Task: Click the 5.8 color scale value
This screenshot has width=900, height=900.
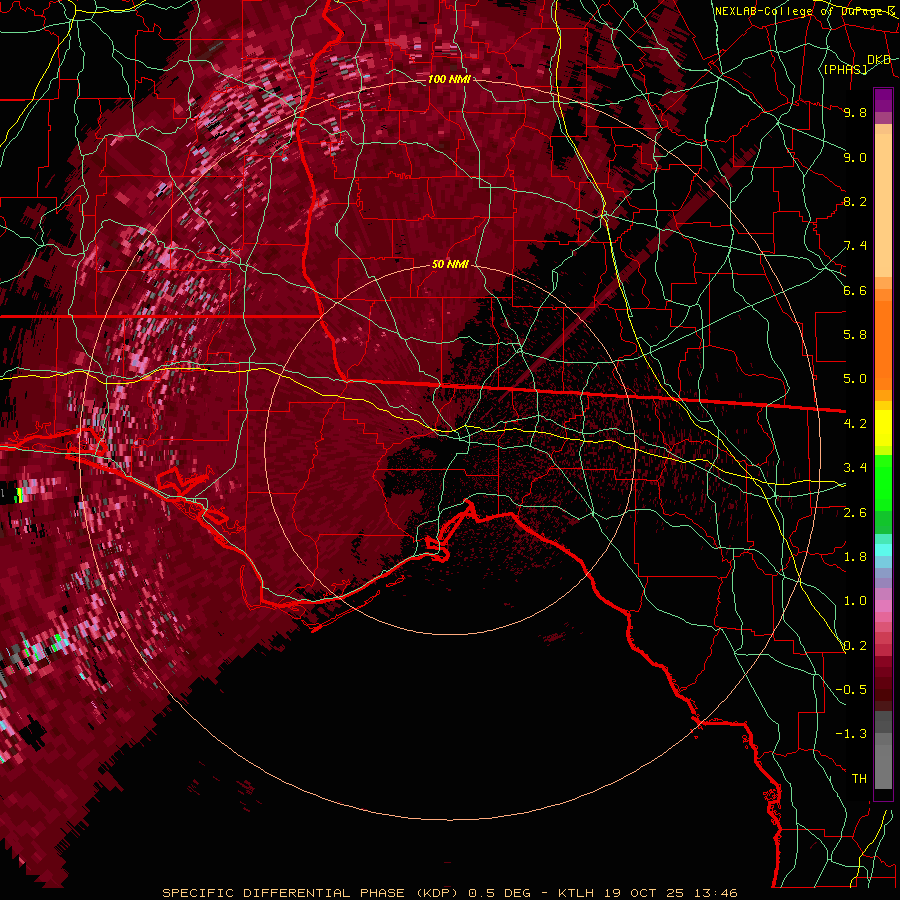Action: pos(855,335)
